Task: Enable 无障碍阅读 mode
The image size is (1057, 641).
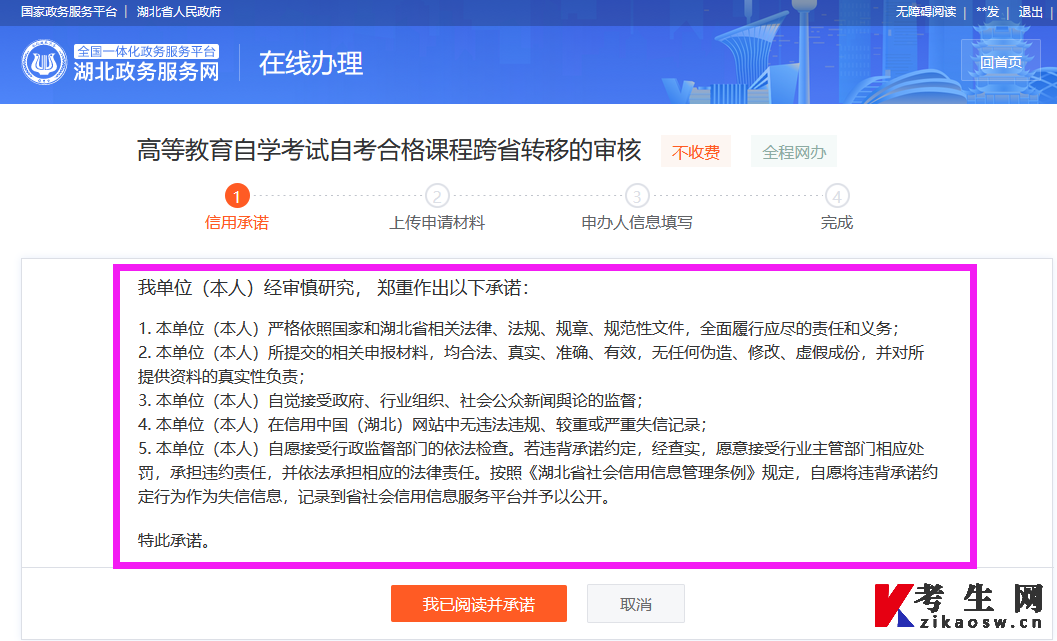Action: (926, 11)
